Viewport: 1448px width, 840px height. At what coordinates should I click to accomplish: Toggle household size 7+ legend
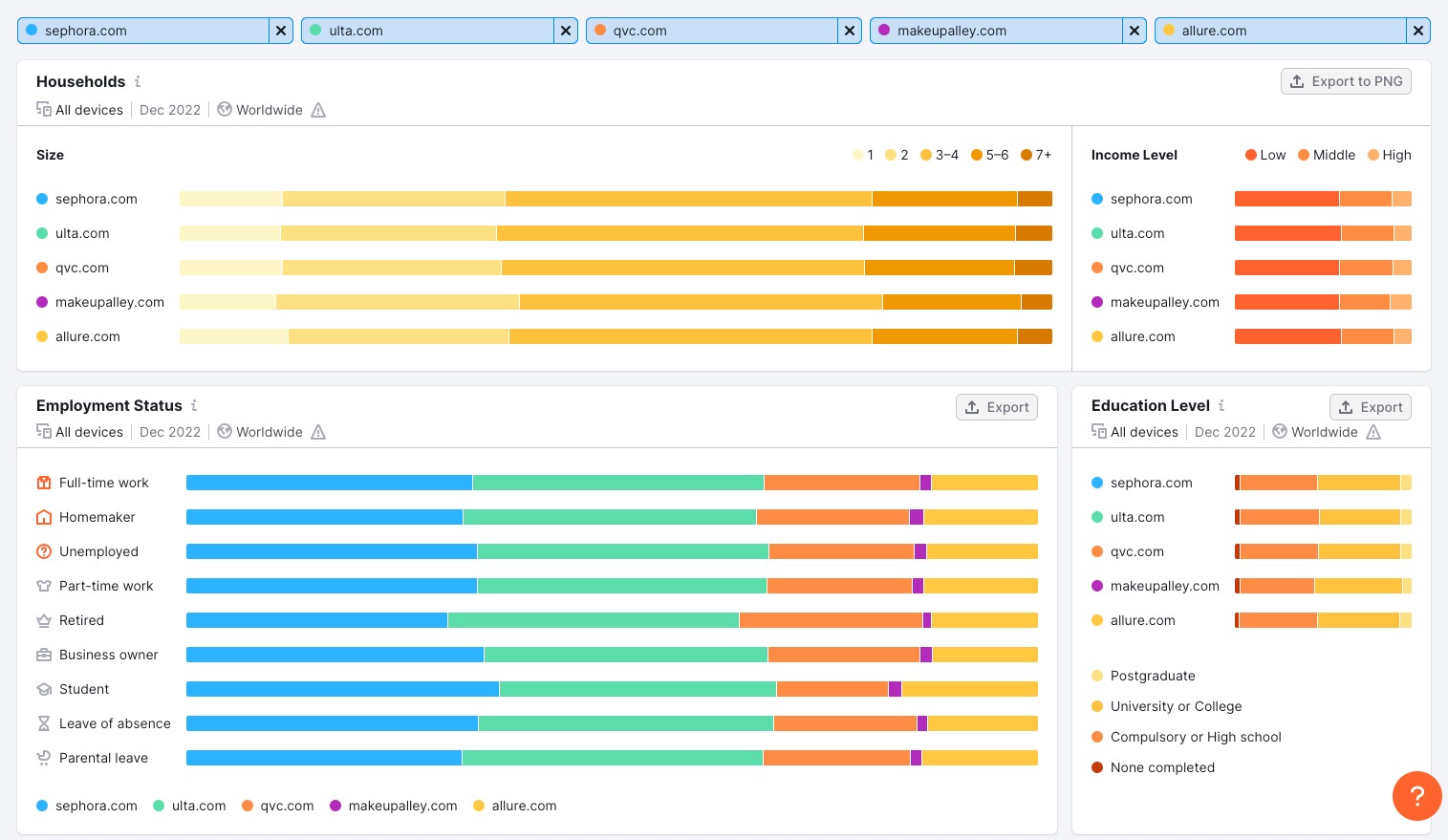[1036, 155]
